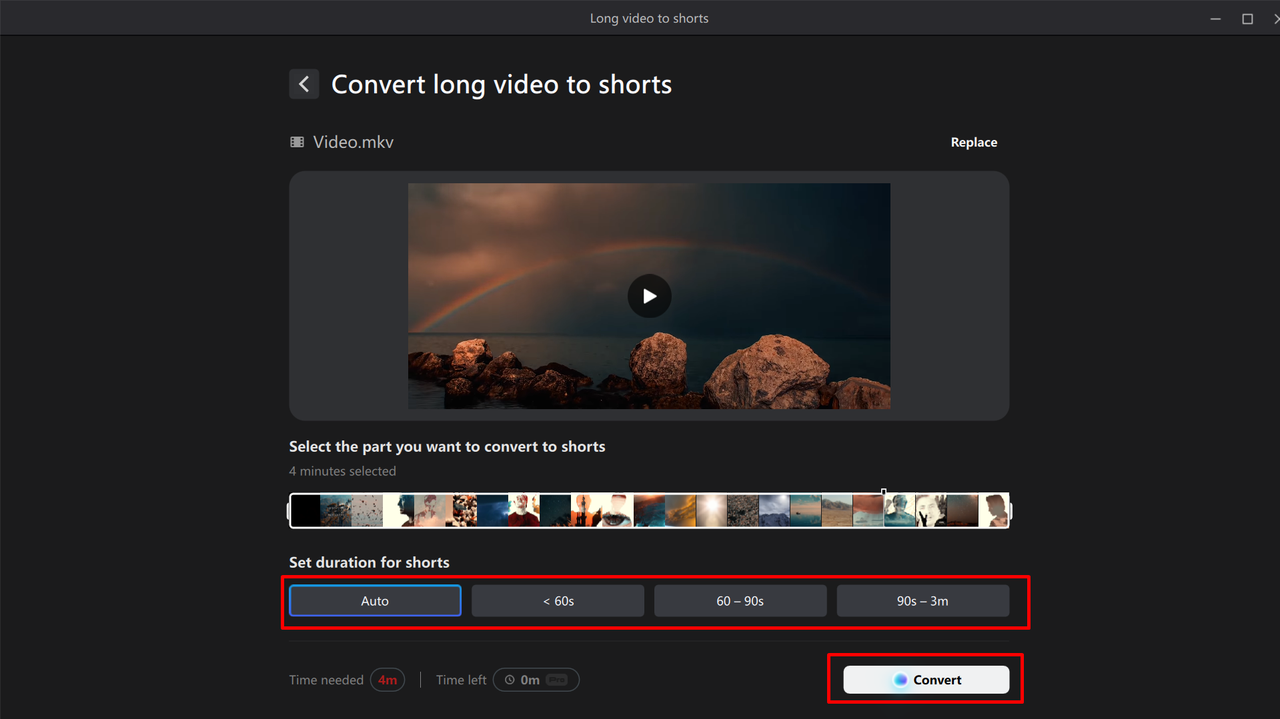Click the first black thumbnail in filmstrip
The width and height of the screenshot is (1280, 719).
coord(306,511)
